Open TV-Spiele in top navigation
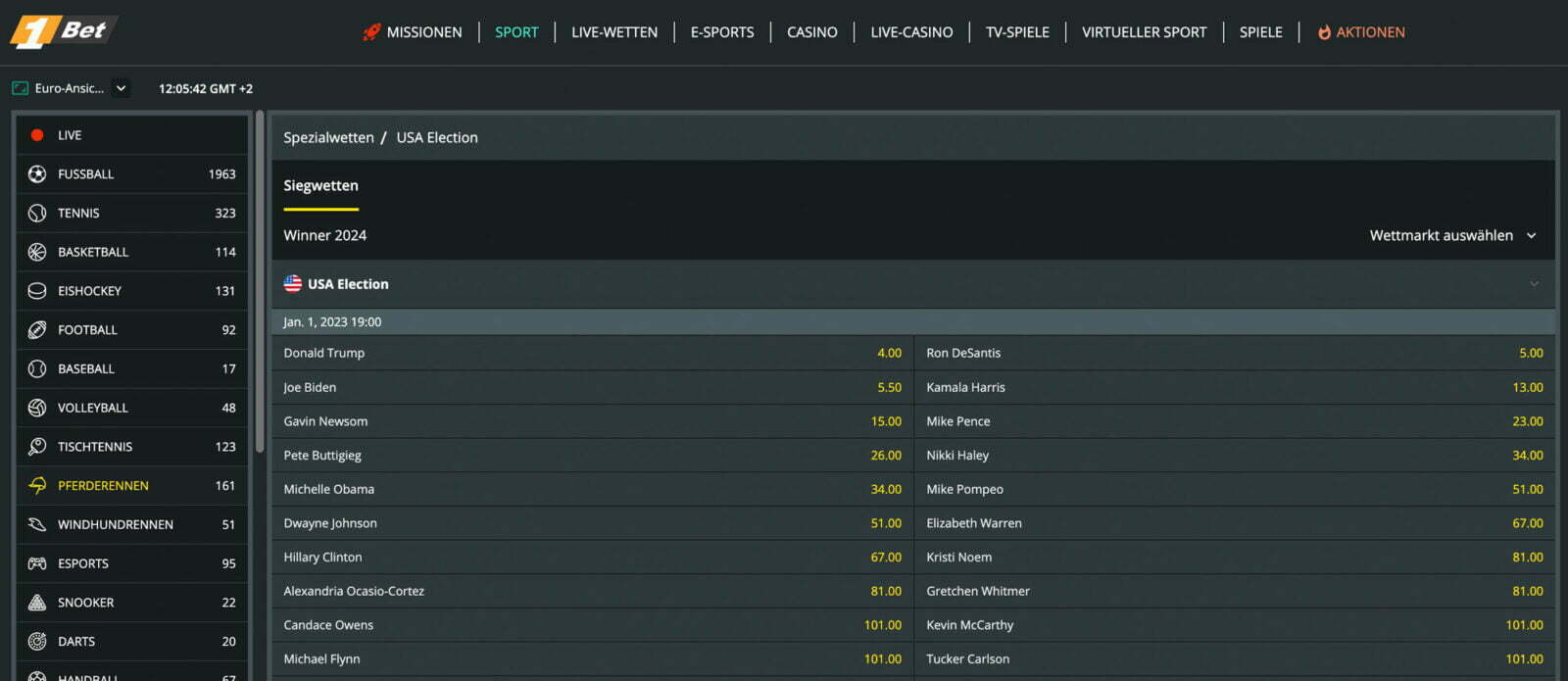 coord(1017,32)
